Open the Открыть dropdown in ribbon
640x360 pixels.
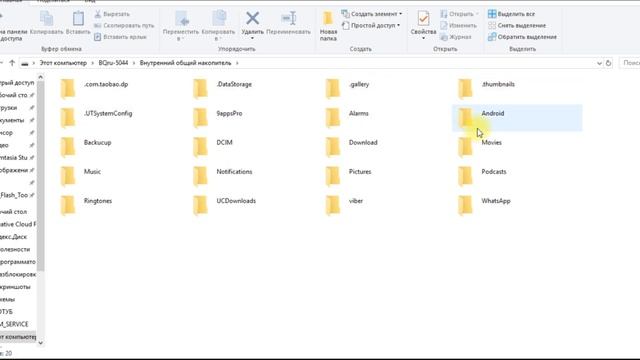pyautogui.click(x=459, y=14)
